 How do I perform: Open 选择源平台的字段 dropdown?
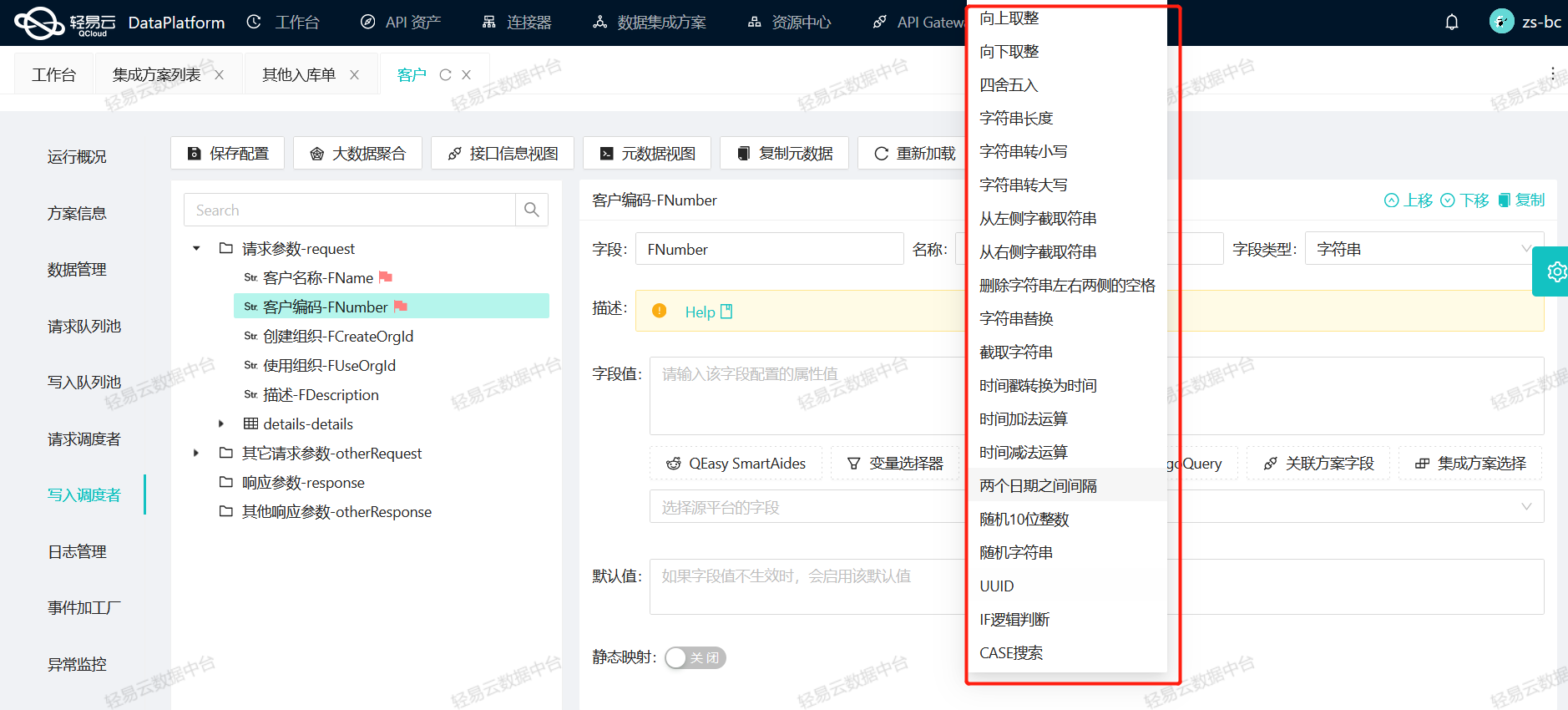pos(1097,506)
